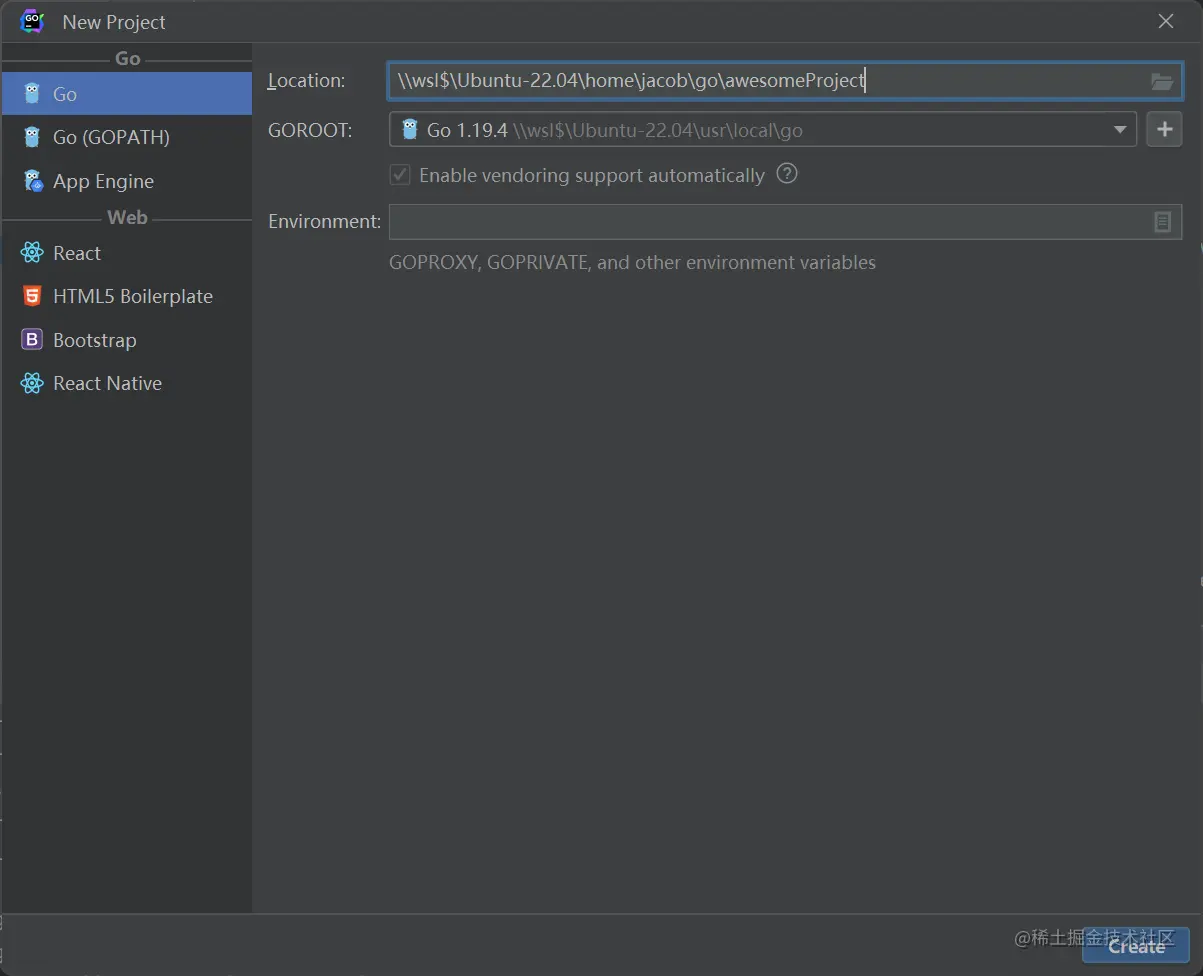1203x976 pixels.
Task: Click the gopher icon in GOROOT field
Action: [409, 129]
